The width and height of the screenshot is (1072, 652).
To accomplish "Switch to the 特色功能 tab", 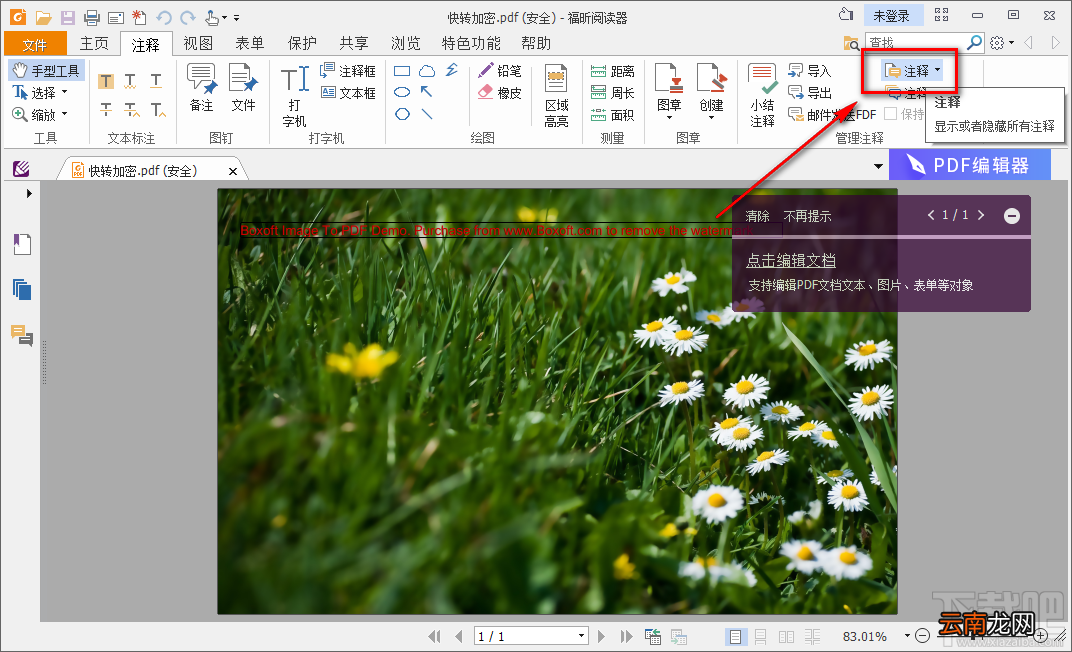I will click(471, 44).
